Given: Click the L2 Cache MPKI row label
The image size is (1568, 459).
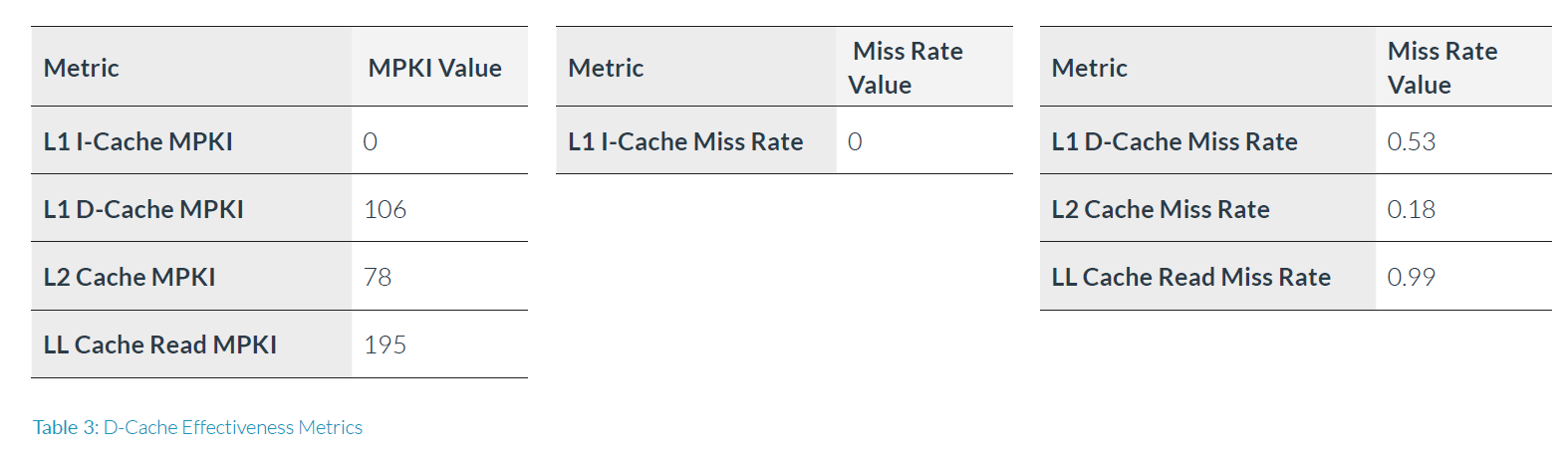Looking at the screenshot, I should click(130, 277).
